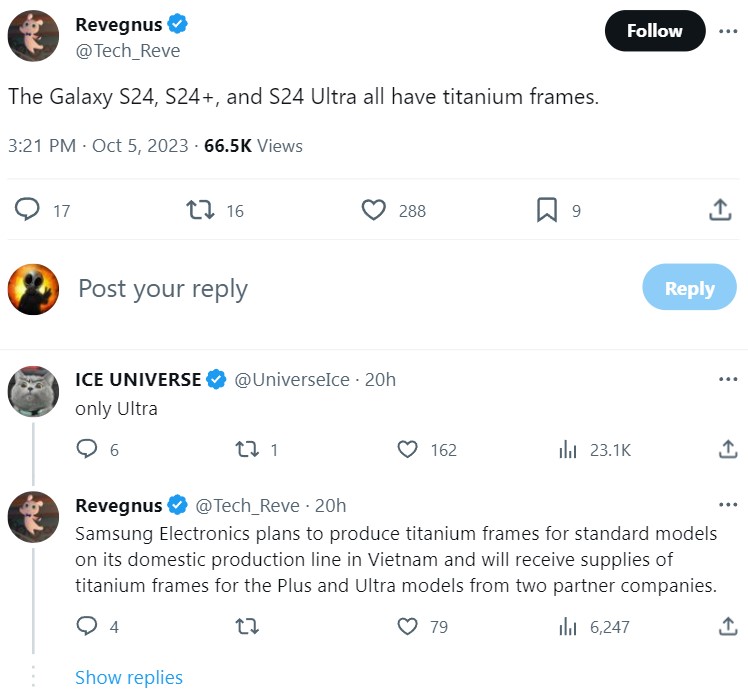Reply to ICE UNIVERSE comment
This screenshot has width=748, height=696.
click(x=87, y=449)
